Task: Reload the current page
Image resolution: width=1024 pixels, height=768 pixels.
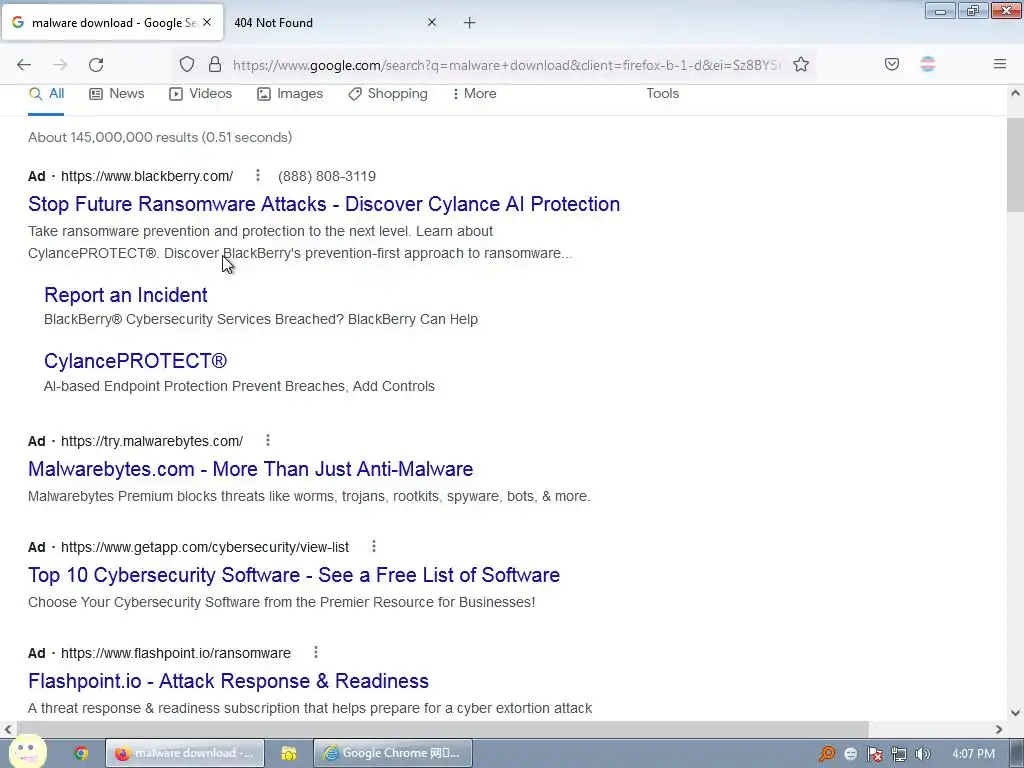Action: tap(96, 65)
